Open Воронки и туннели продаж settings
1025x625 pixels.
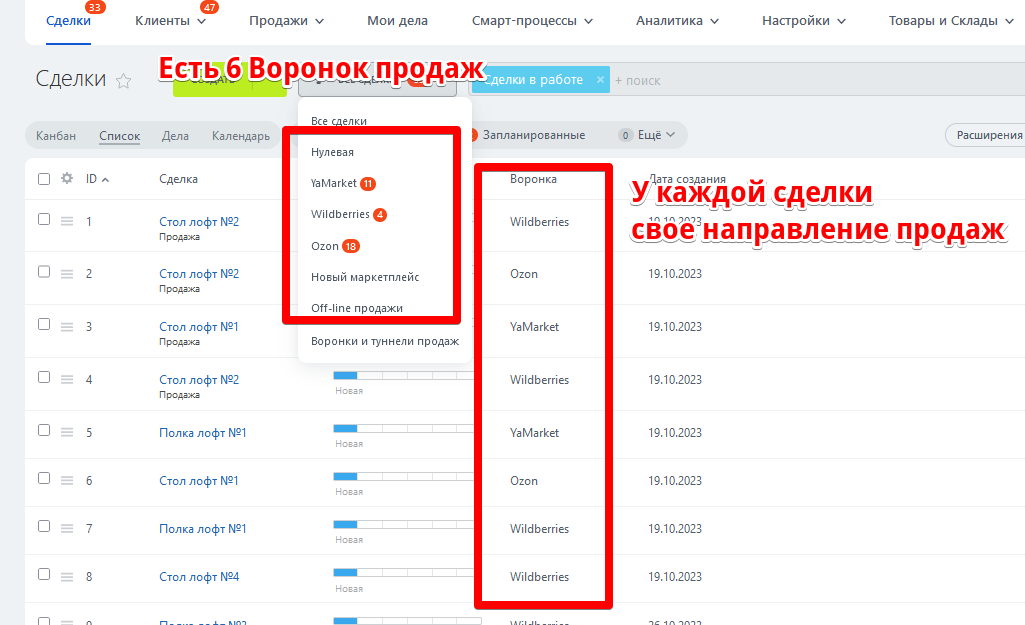(x=384, y=341)
